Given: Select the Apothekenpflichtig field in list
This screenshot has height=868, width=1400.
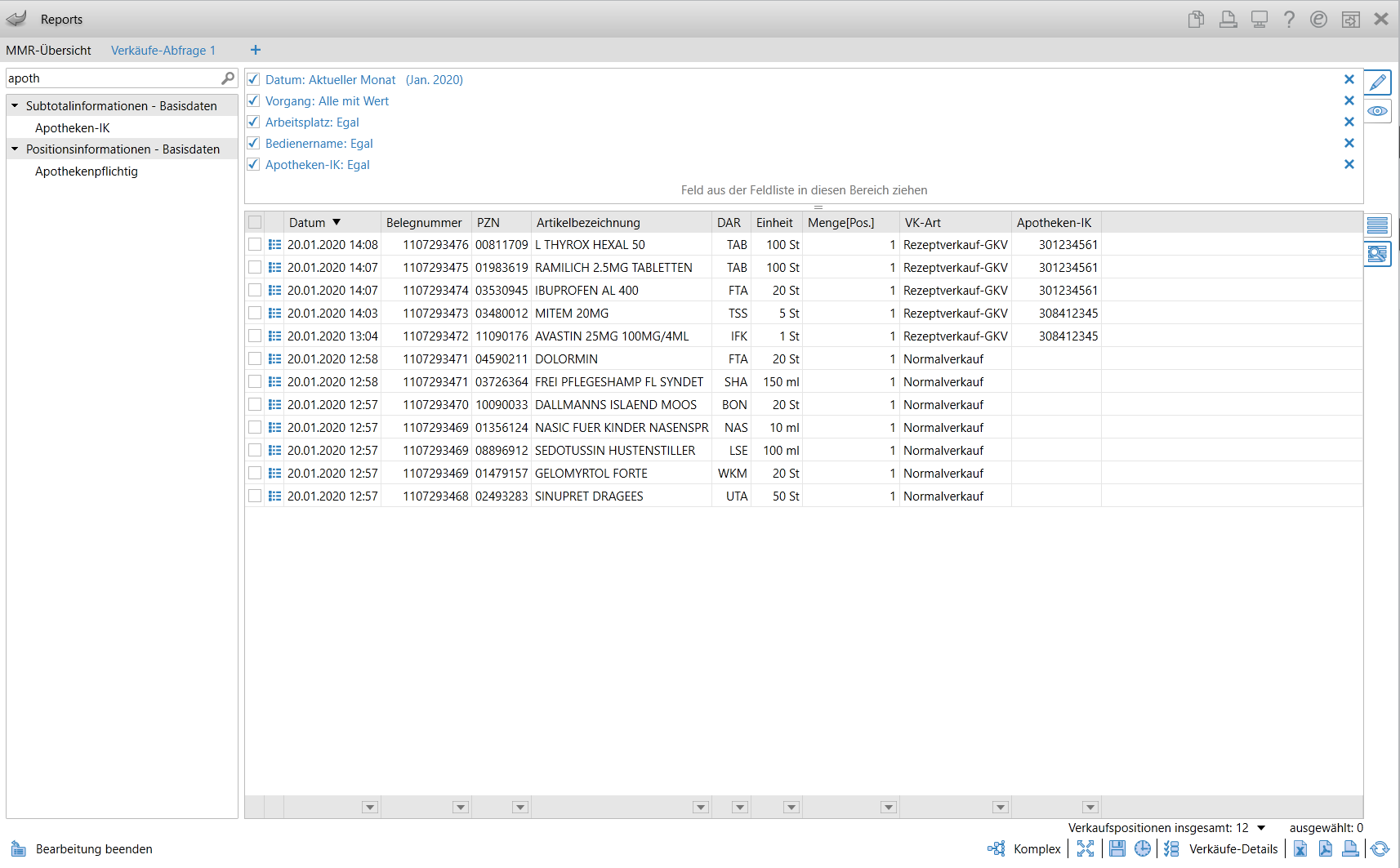Looking at the screenshot, I should coord(87,171).
